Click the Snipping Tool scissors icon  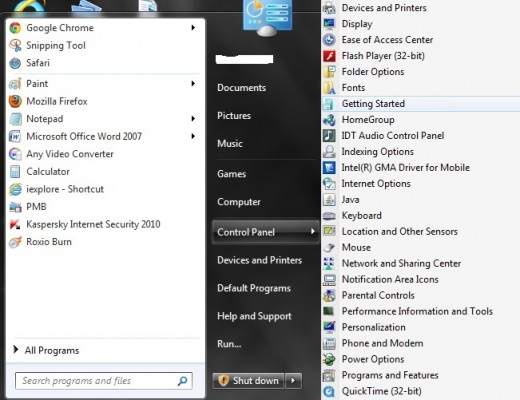click(15, 45)
